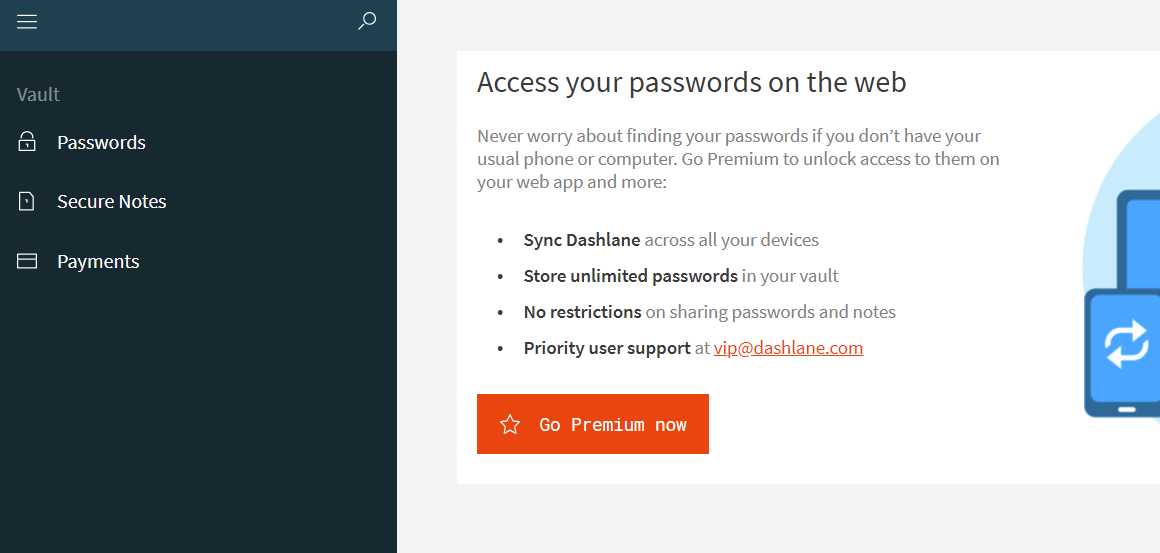Open the Secure Notes section
The width and height of the screenshot is (1160, 553).
(x=112, y=201)
